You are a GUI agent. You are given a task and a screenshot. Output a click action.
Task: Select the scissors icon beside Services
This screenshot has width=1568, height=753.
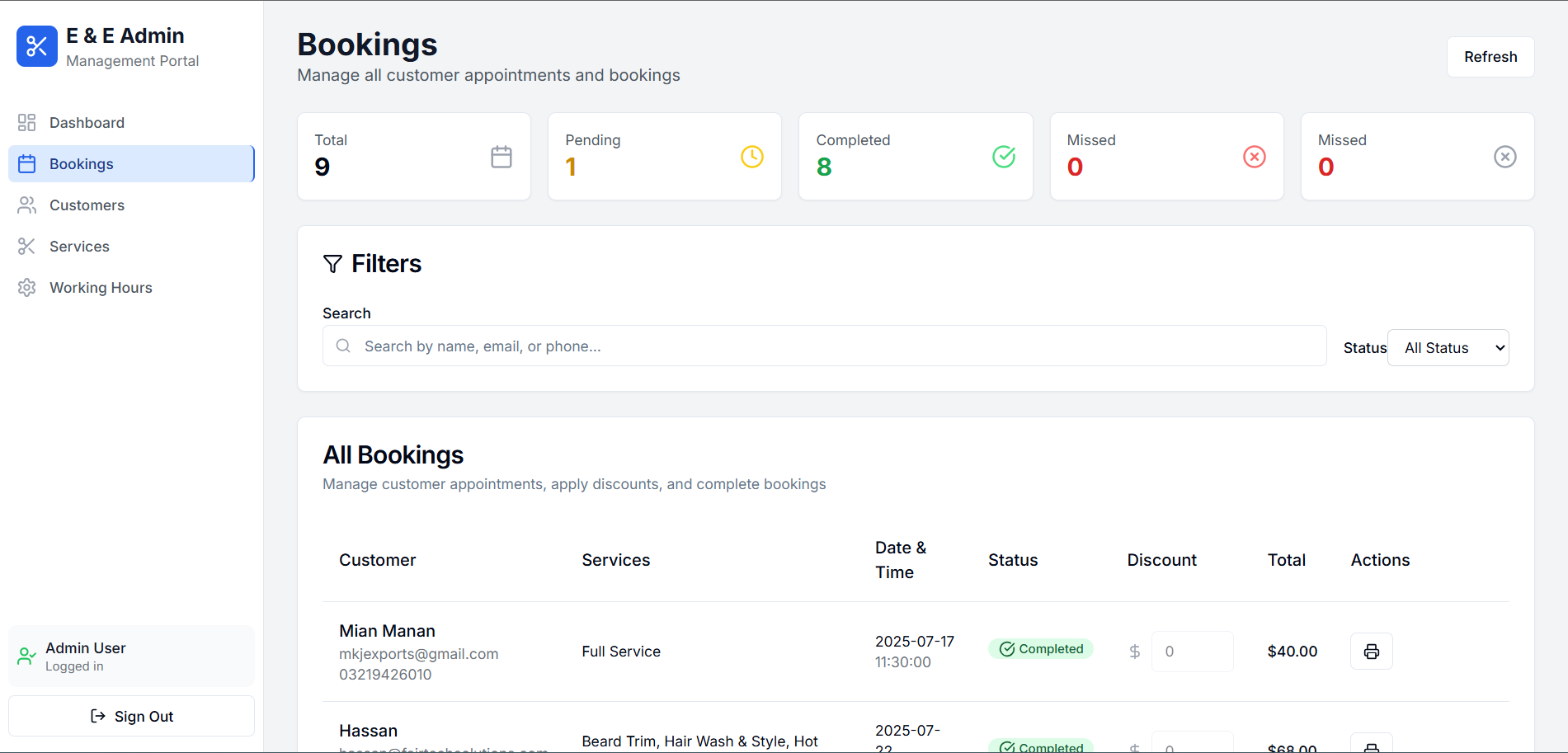tap(26, 246)
